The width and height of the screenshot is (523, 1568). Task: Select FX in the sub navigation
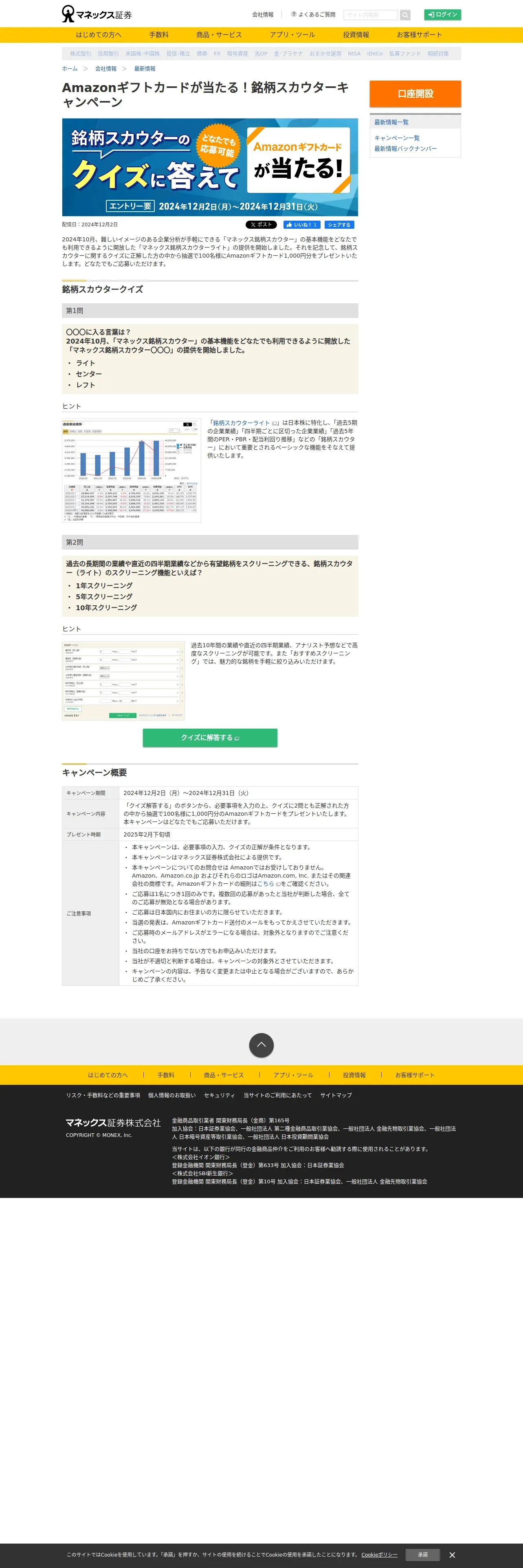pos(217,54)
